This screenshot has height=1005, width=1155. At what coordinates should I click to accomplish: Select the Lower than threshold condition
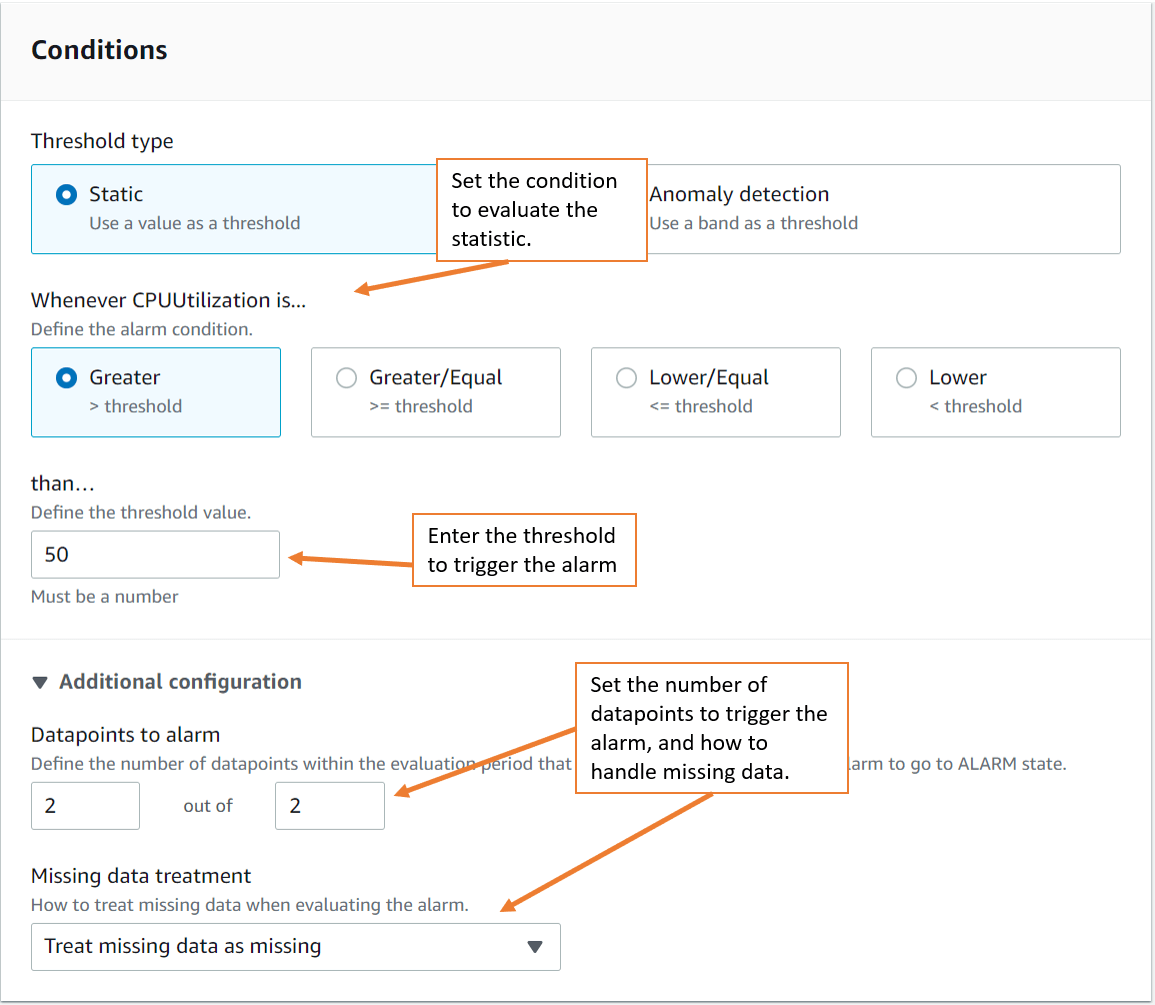pos(906,378)
